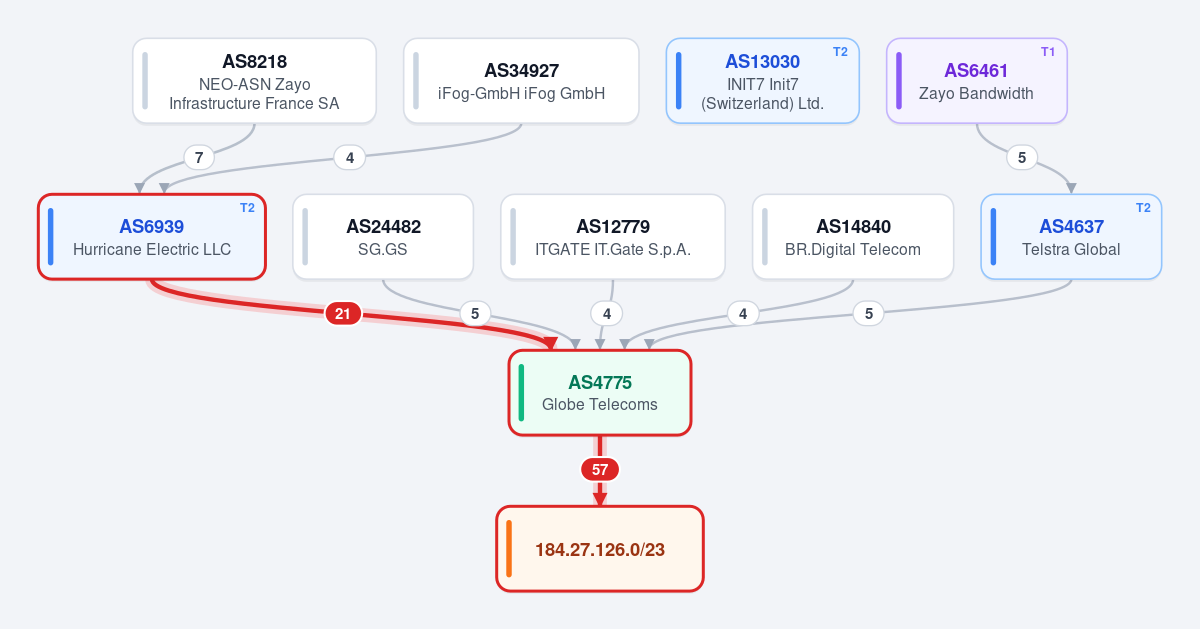Open the 184.27.126.0/23 prefix node

pyautogui.click(x=600, y=549)
